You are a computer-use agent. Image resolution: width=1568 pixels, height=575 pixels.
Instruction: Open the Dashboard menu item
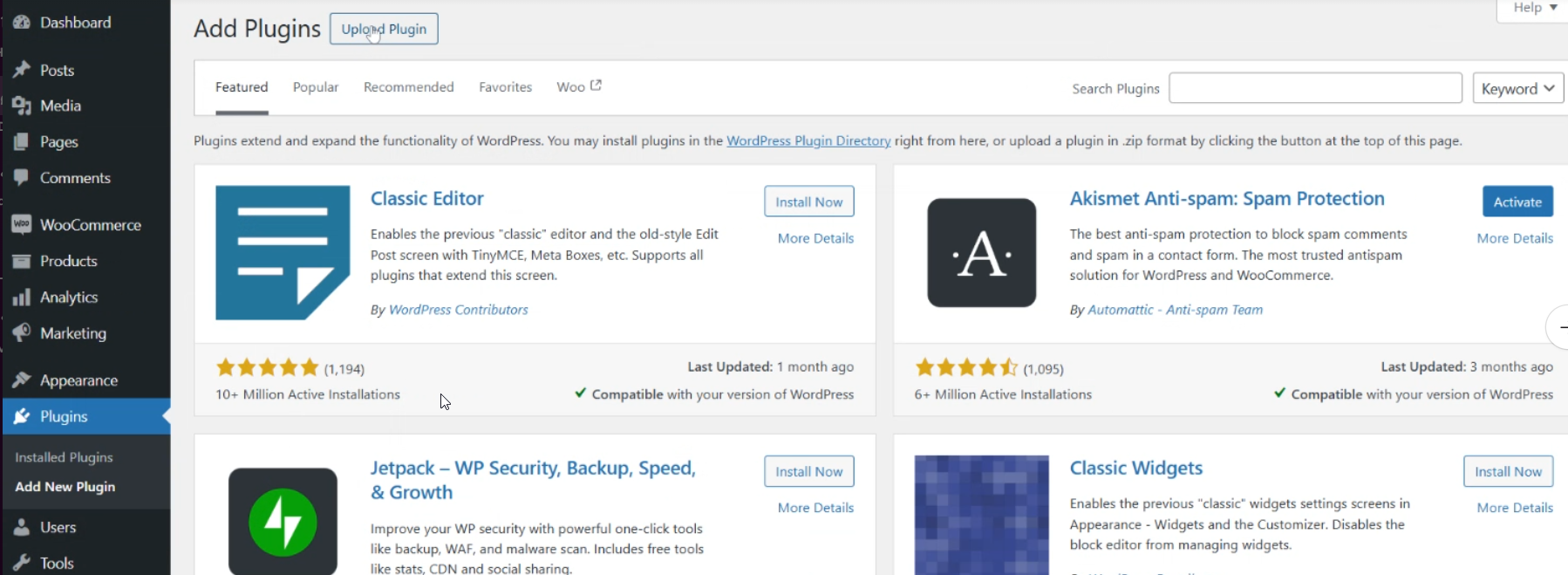pyautogui.click(x=75, y=23)
